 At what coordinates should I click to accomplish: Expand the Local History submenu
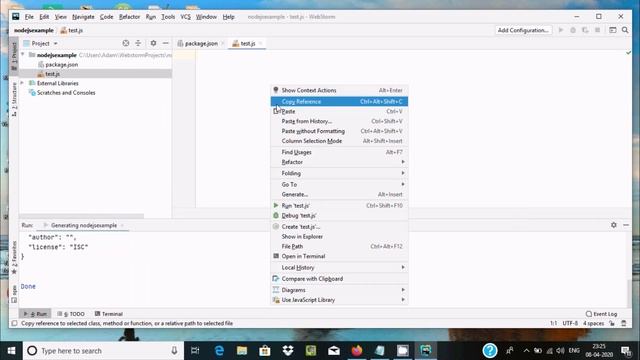coord(339,267)
